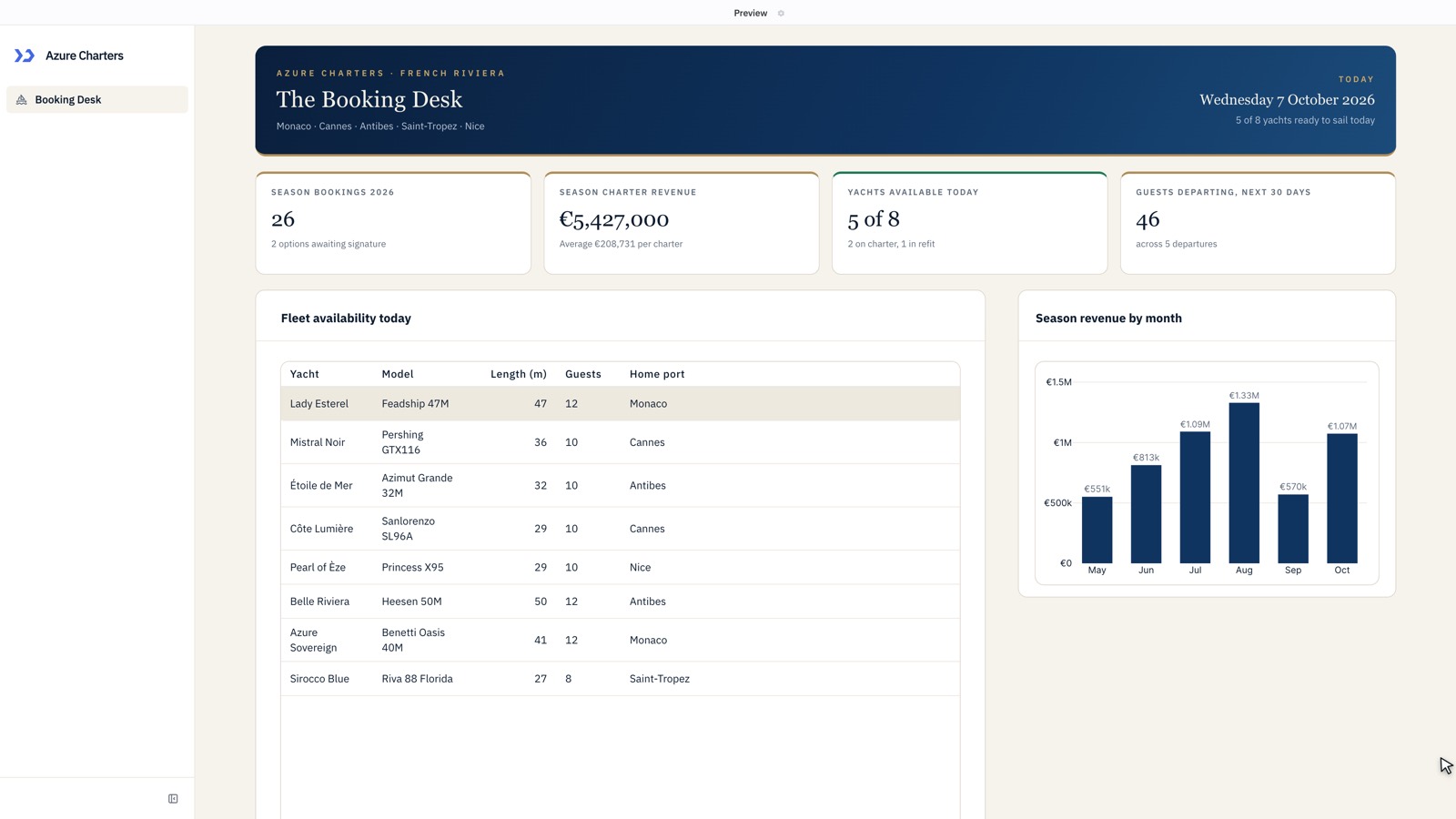Click the Oct revenue bar
This screenshot has width=1456, height=819.
tap(1342, 499)
